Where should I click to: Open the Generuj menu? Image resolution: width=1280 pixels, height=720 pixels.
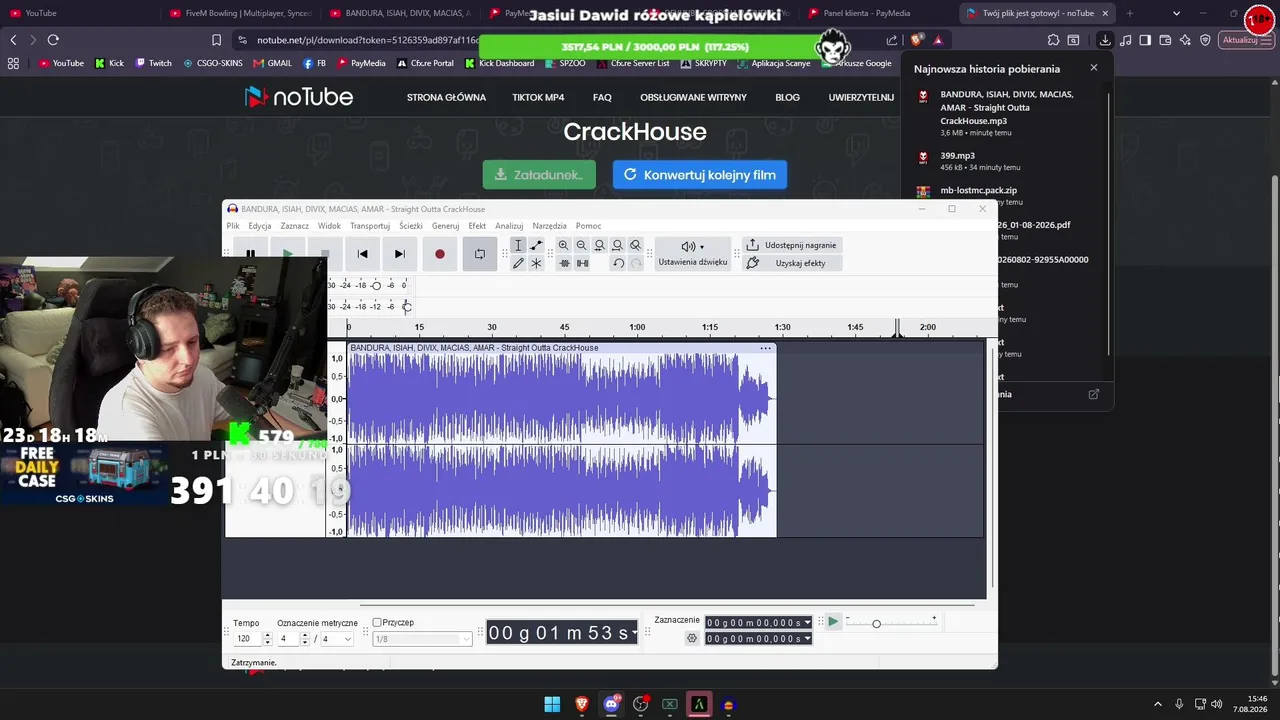point(445,226)
